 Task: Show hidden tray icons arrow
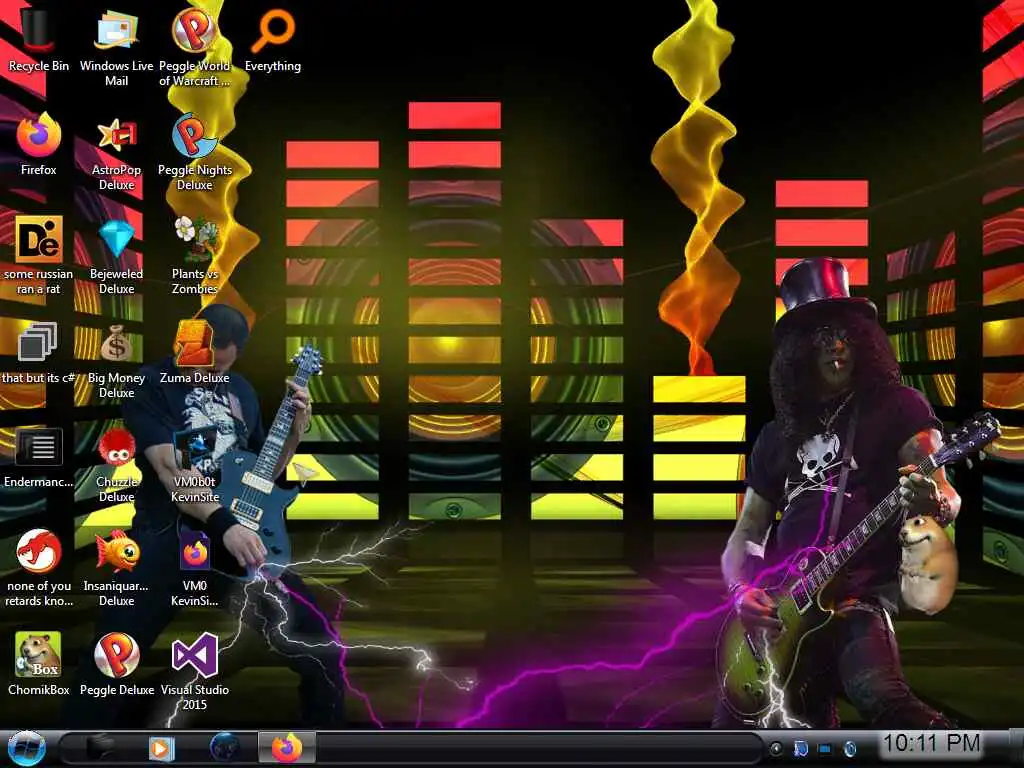point(776,748)
